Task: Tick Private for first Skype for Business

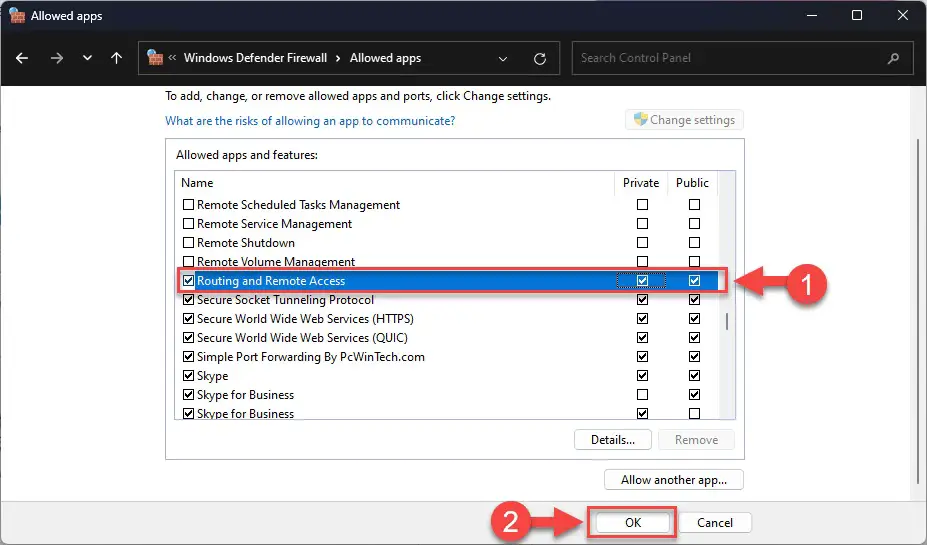Action: pyautogui.click(x=642, y=394)
